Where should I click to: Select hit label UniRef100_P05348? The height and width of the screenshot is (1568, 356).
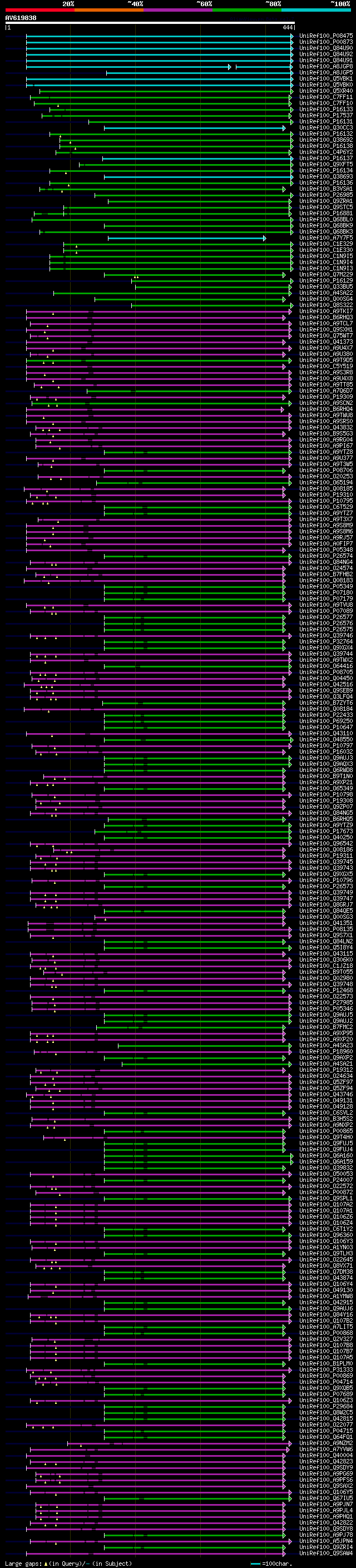click(325, 550)
